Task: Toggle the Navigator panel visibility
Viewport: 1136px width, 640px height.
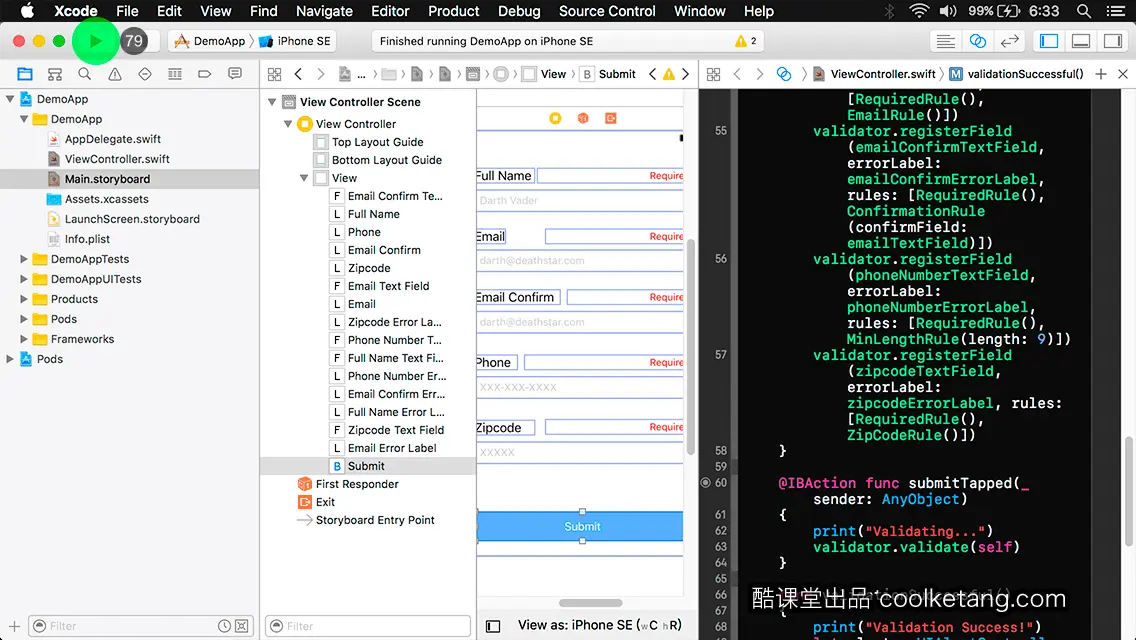Action: (1049, 41)
